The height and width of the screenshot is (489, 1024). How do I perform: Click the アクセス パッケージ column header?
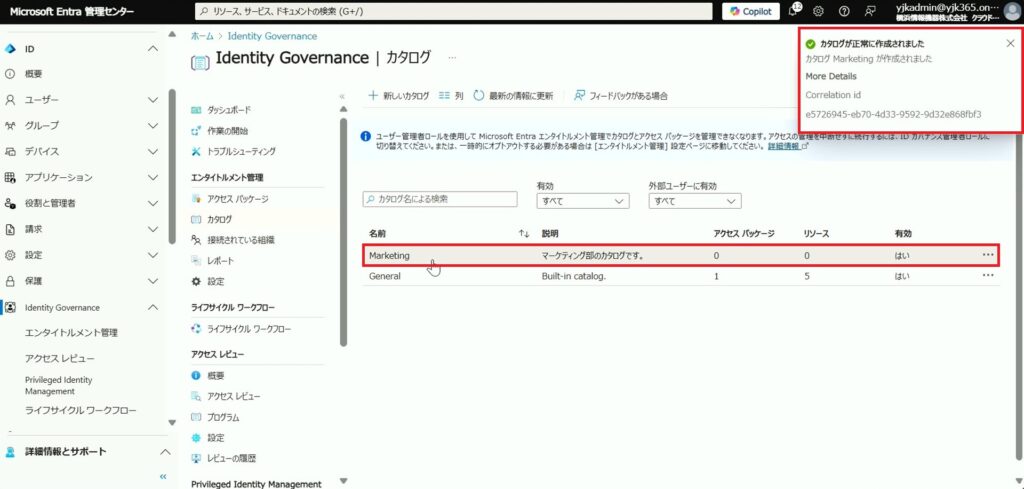(744, 233)
